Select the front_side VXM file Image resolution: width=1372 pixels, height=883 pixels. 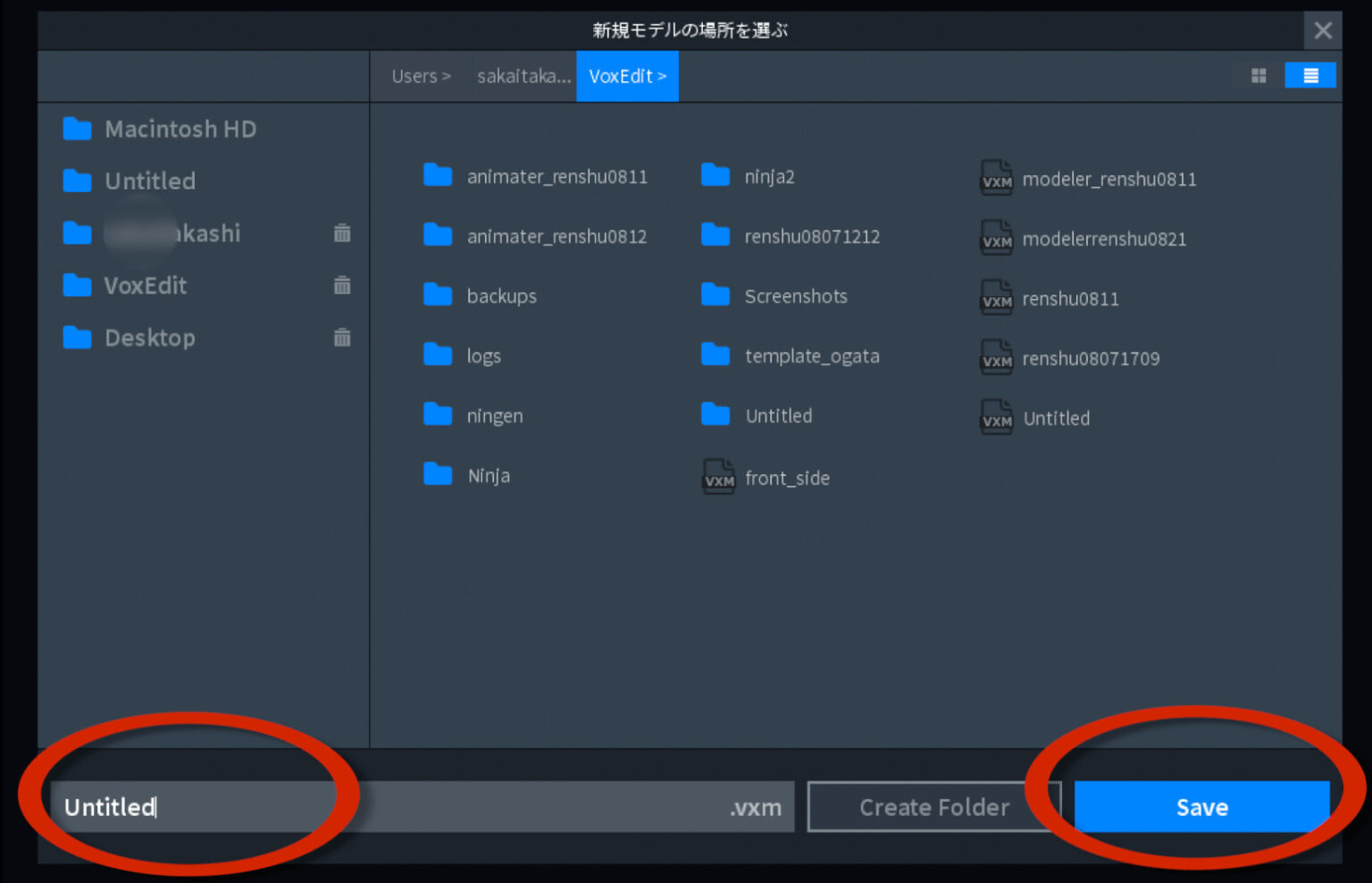(x=788, y=478)
